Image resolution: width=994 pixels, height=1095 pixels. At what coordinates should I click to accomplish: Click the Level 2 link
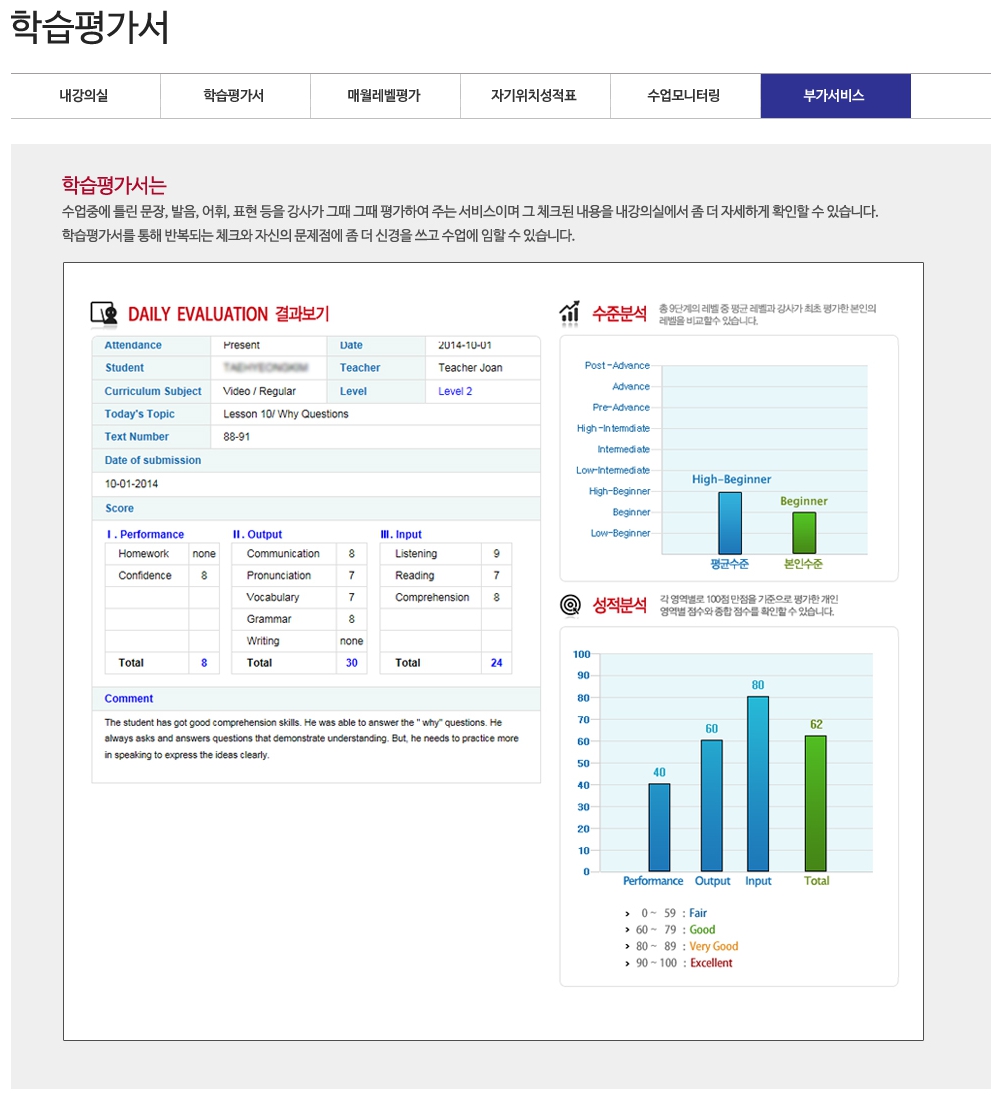pos(455,391)
